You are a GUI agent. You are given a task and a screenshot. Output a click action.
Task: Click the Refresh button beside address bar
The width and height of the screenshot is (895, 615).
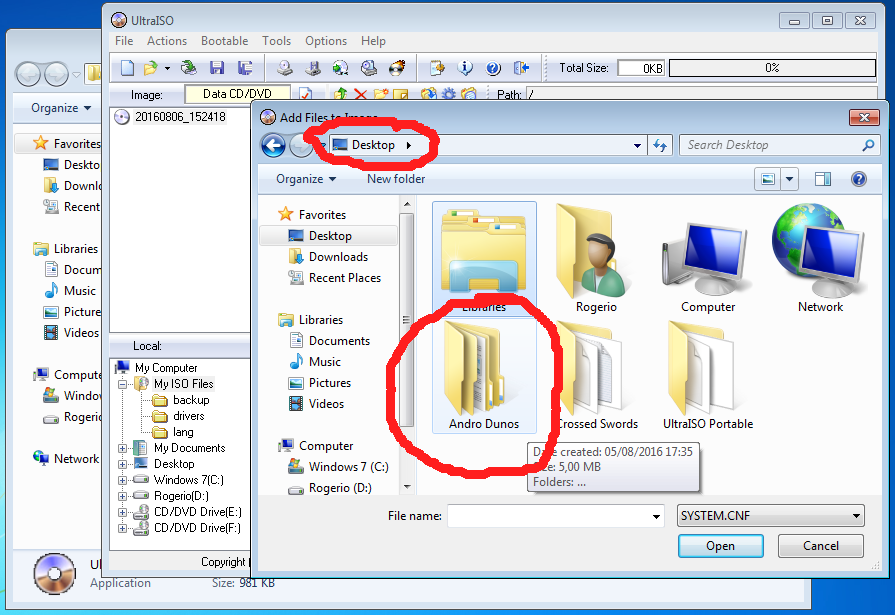(659, 145)
